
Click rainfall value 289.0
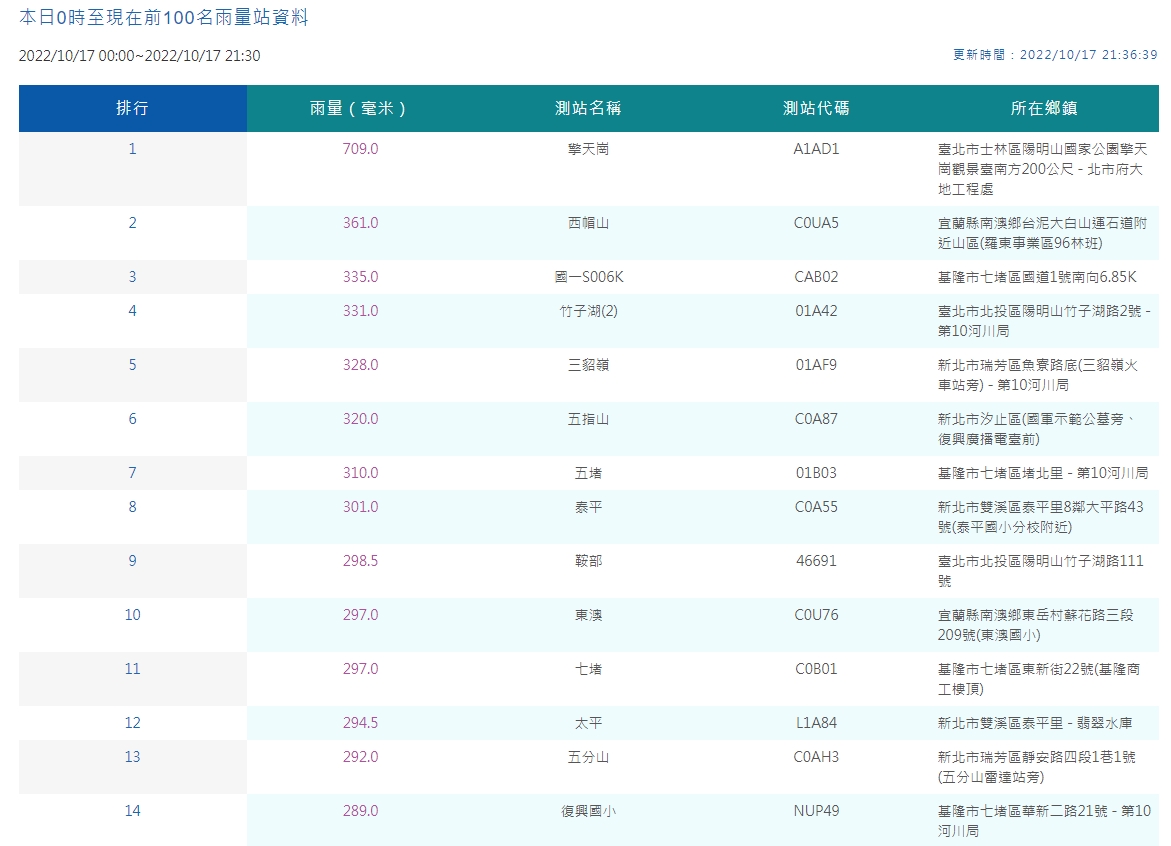pos(361,811)
